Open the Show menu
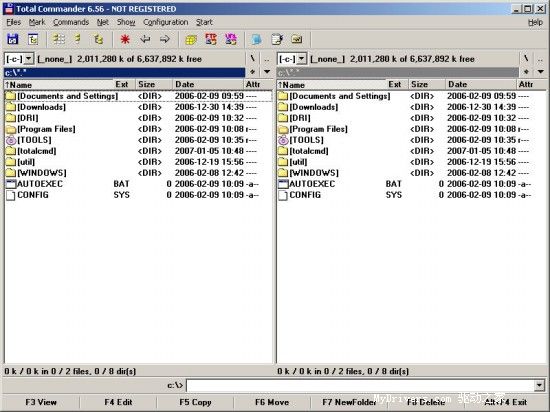550x412 pixels. [126, 22]
